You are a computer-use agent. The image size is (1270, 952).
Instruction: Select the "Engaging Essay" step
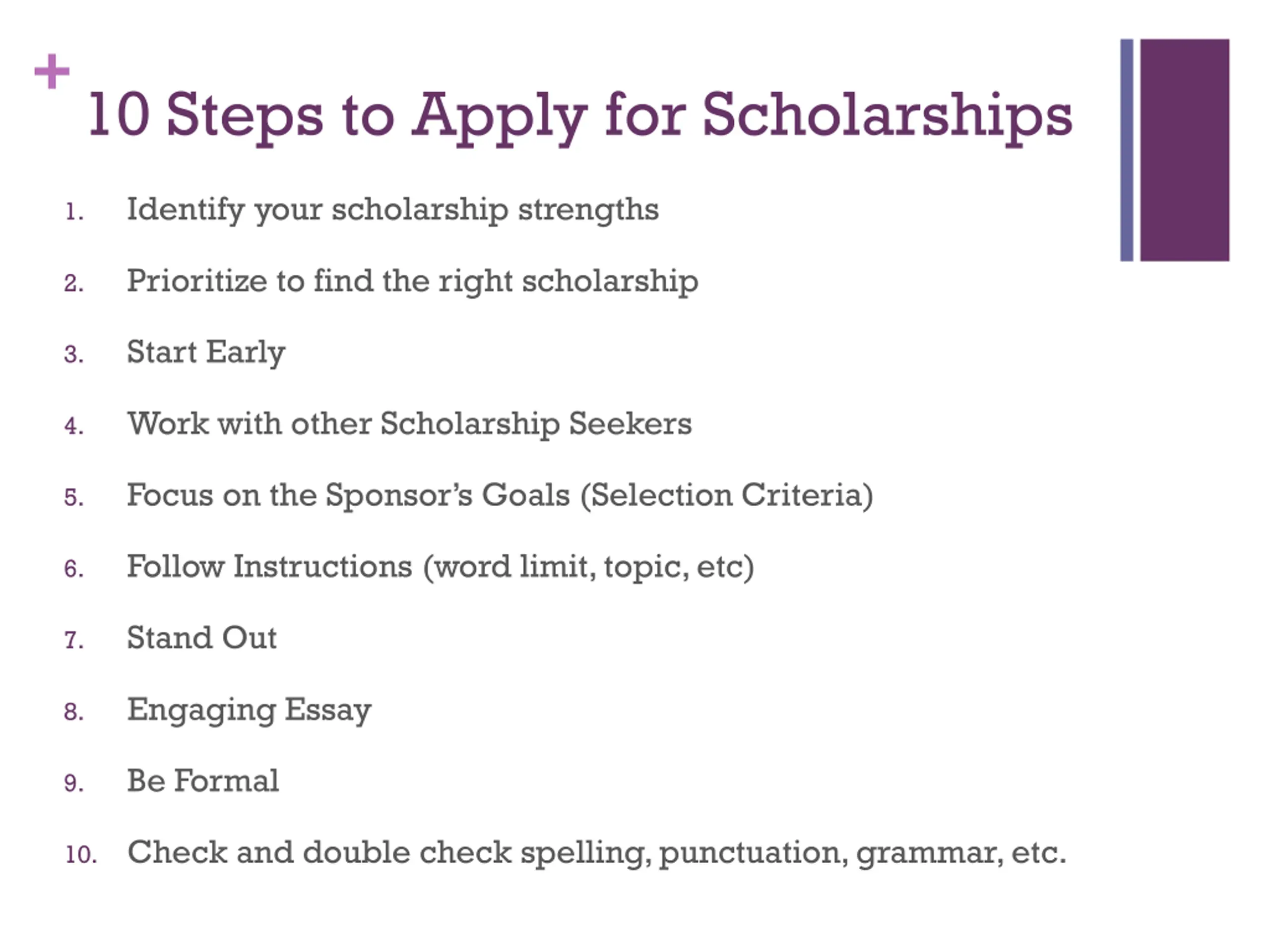(249, 710)
